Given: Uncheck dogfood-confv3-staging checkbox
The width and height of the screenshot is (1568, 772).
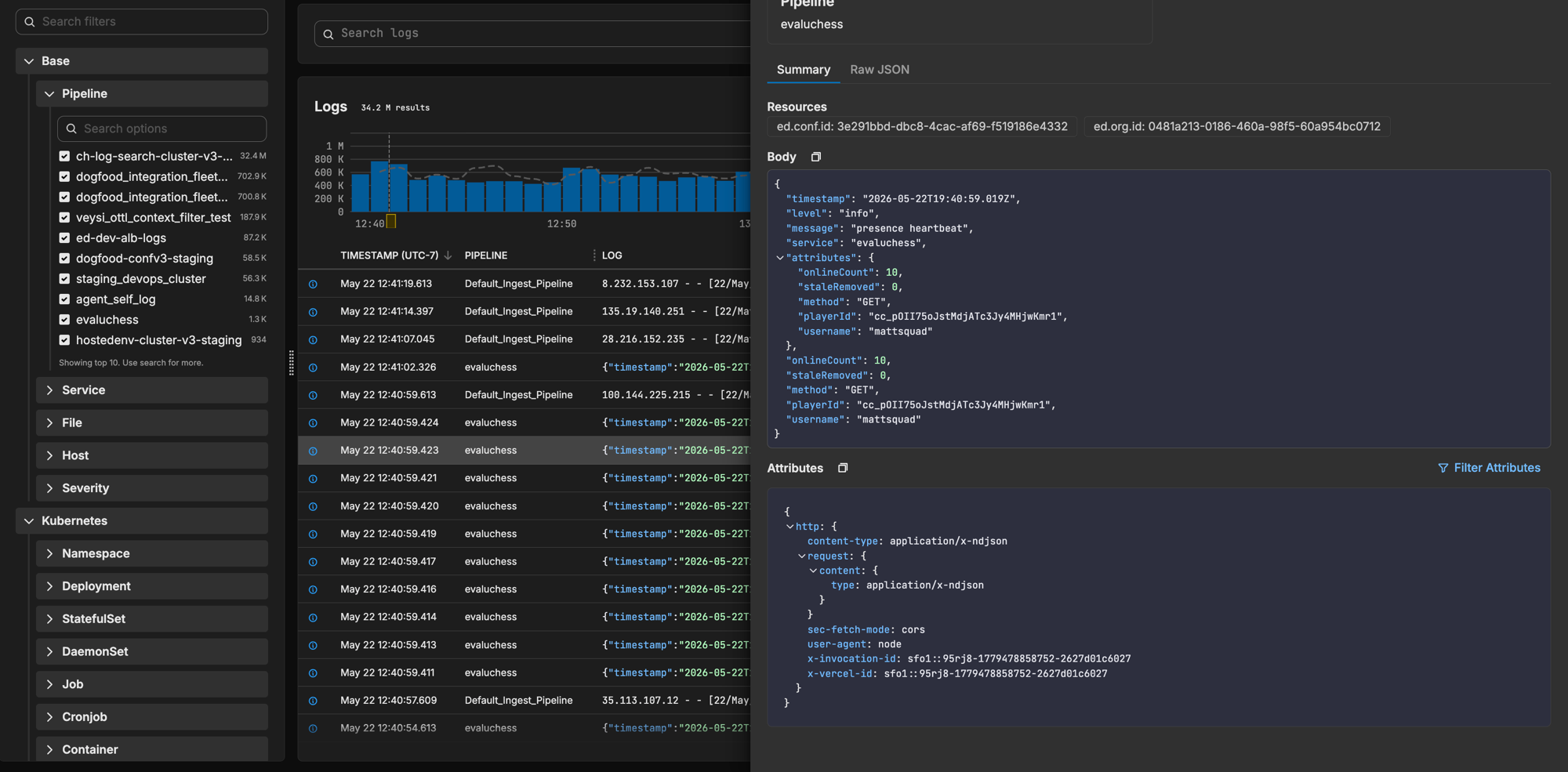Looking at the screenshot, I should point(64,258).
